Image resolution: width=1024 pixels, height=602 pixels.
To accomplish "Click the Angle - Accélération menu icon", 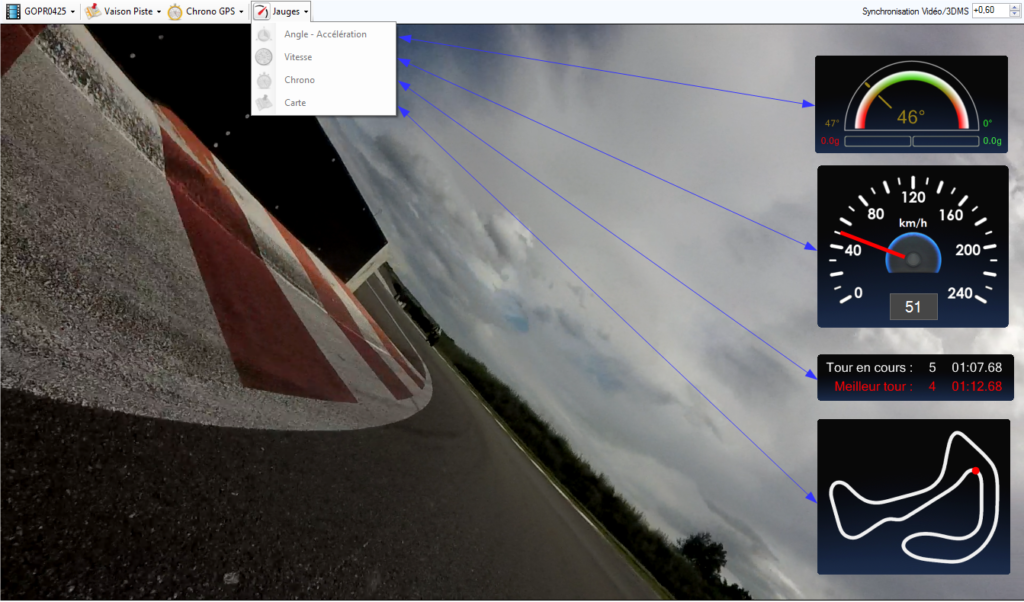I will pyautogui.click(x=264, y=34).
